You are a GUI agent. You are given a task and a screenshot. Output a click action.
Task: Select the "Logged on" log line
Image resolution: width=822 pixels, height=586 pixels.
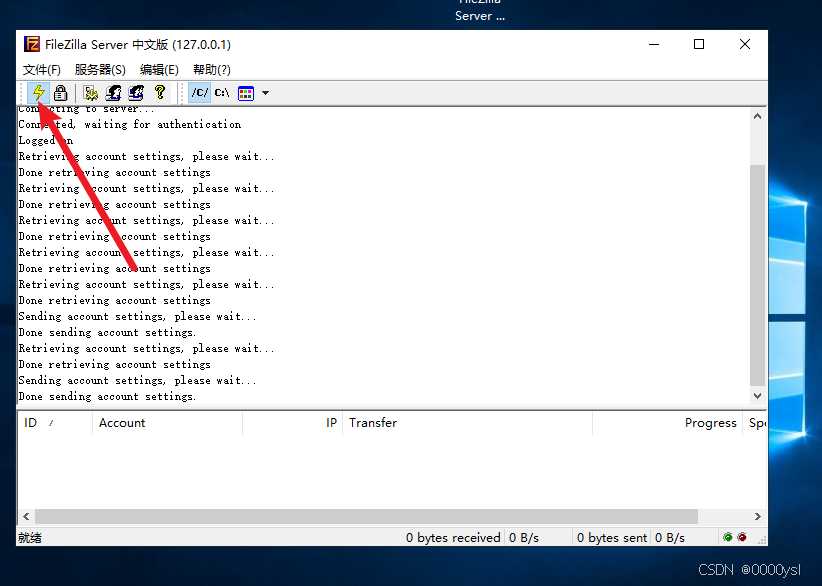(x=46, y=140)
